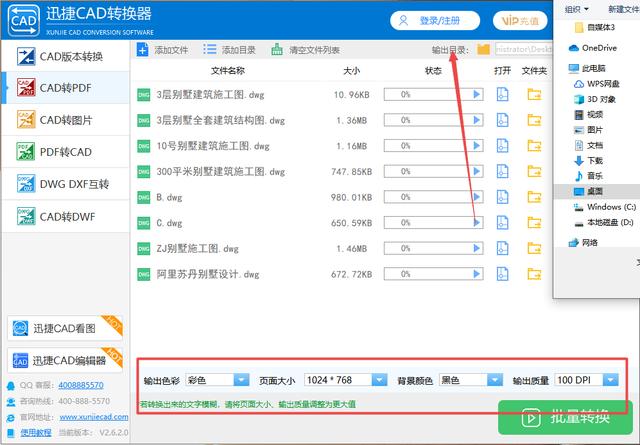Click the progress bar of C.dwg

433,222
